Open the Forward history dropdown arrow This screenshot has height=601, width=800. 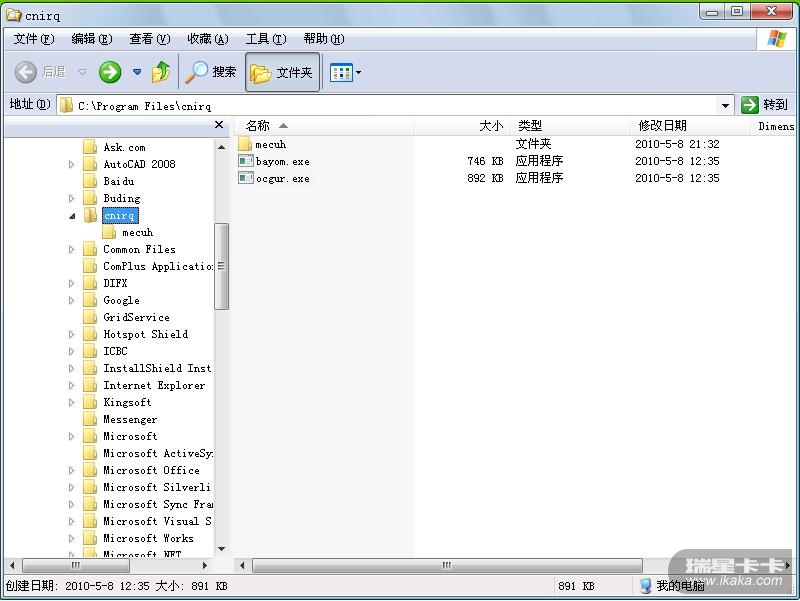click(137, 72)
